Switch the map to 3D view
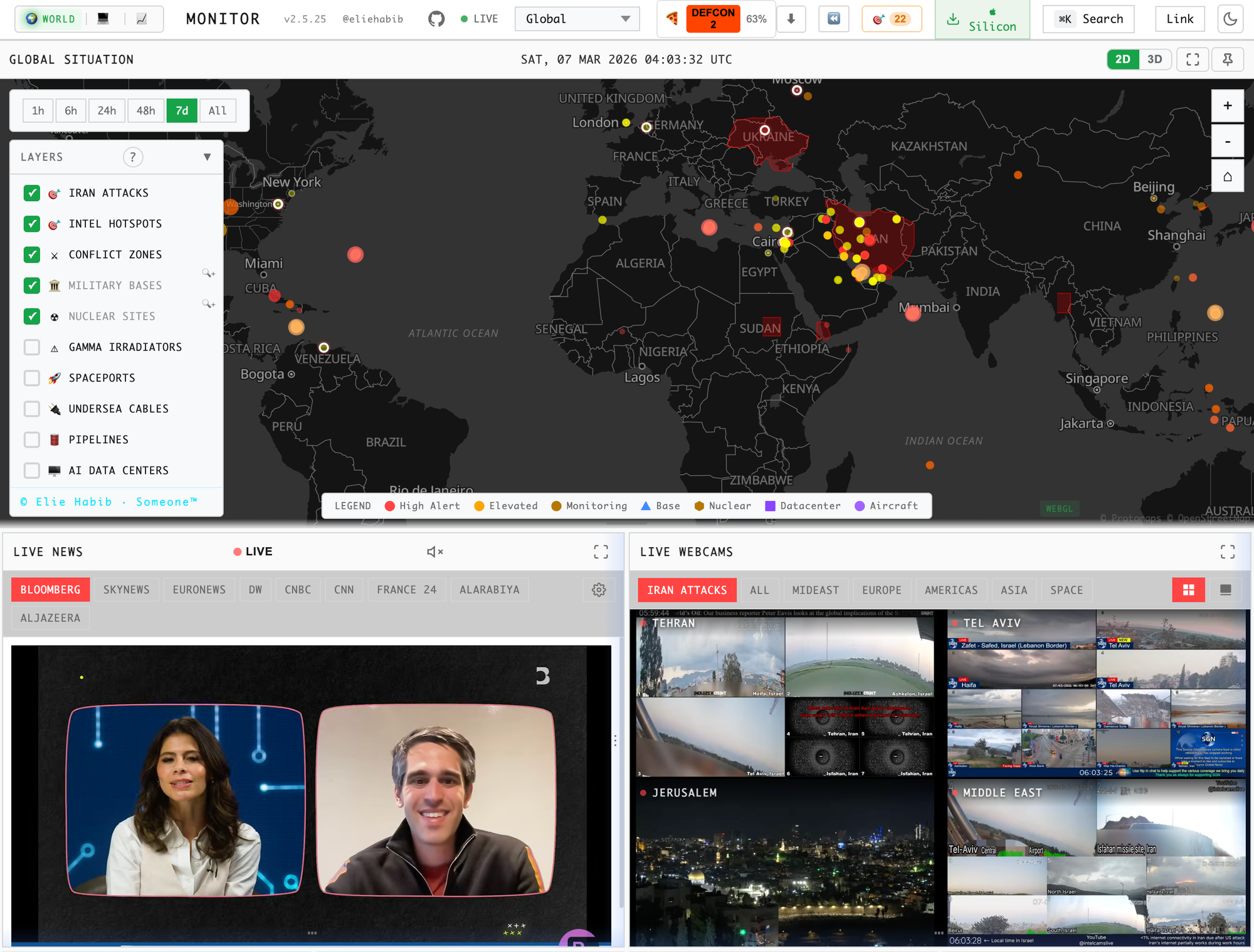The image size is (1254, 952). coord(1154,60)
